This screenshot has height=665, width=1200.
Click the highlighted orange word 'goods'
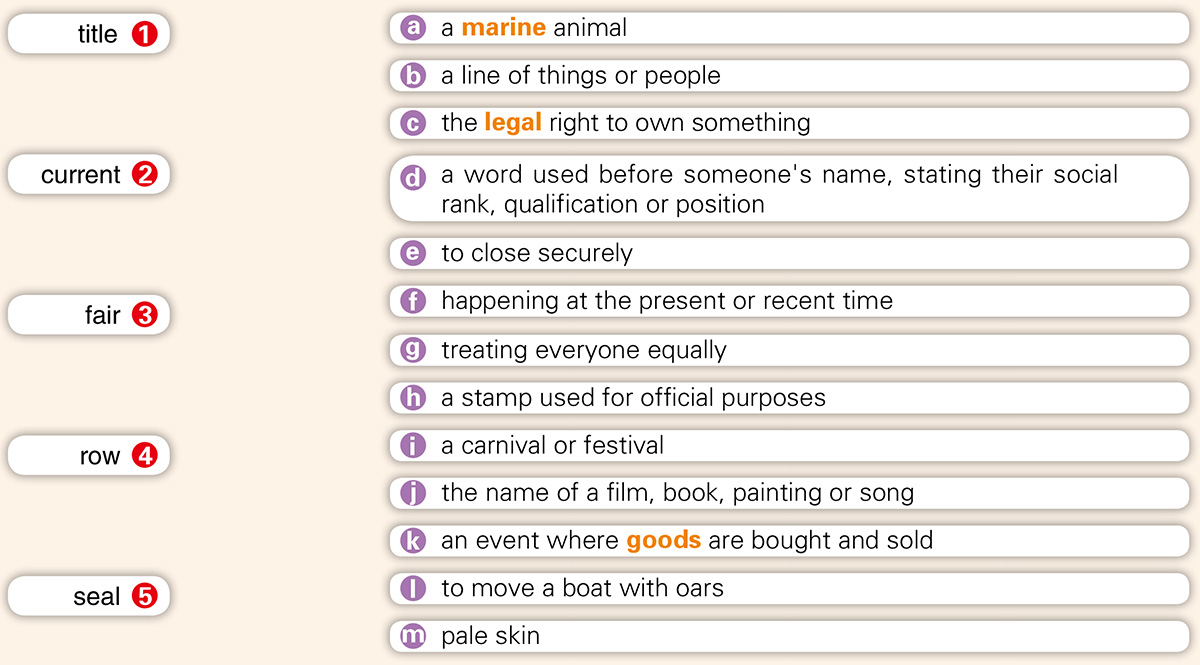663,541
